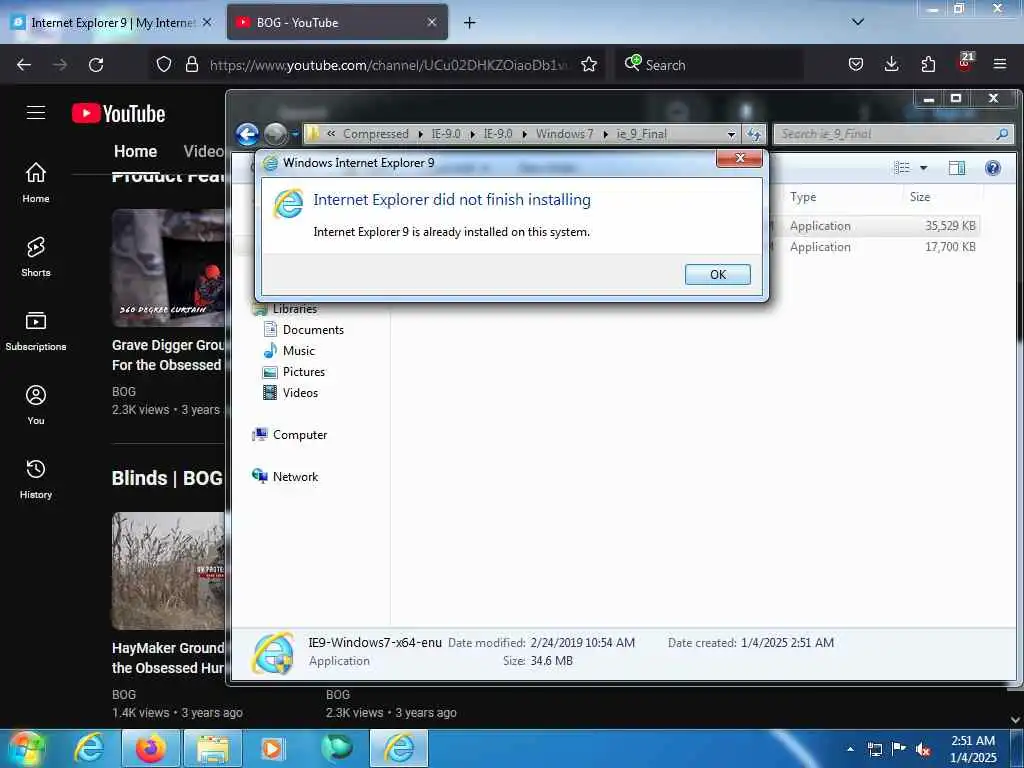Launch Firefox from the taskbar
This screenshot has width=1024, height=768.
pos(150,749)
